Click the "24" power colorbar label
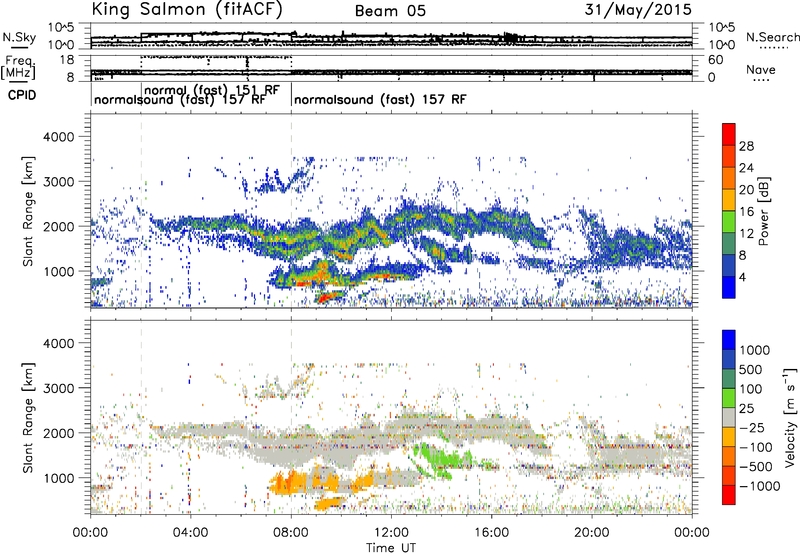800x554 pixels. pyautogui.click(x=746, y=168)
